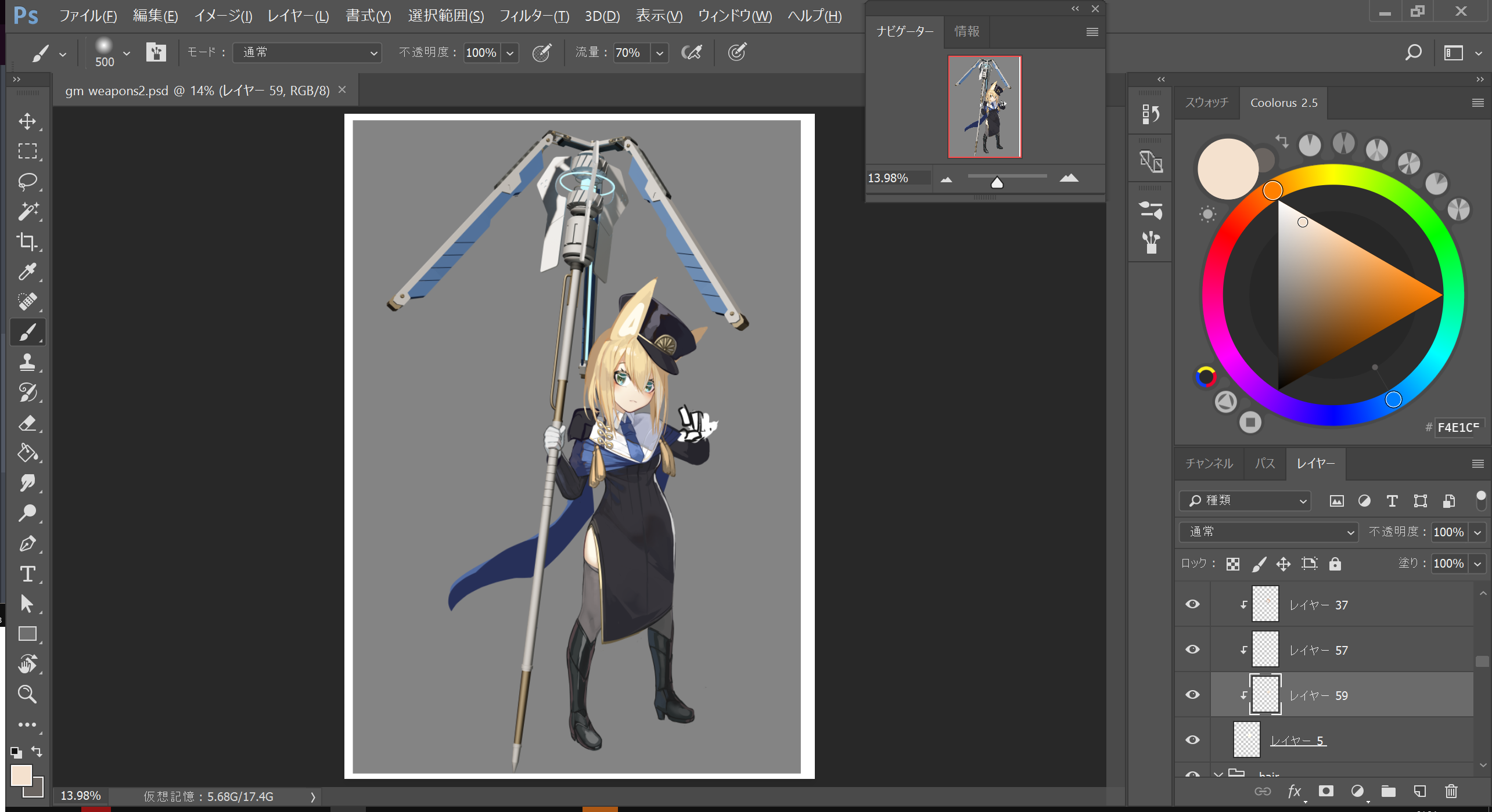Hide レイヤー 5 layer

[x=1192, y=740]
